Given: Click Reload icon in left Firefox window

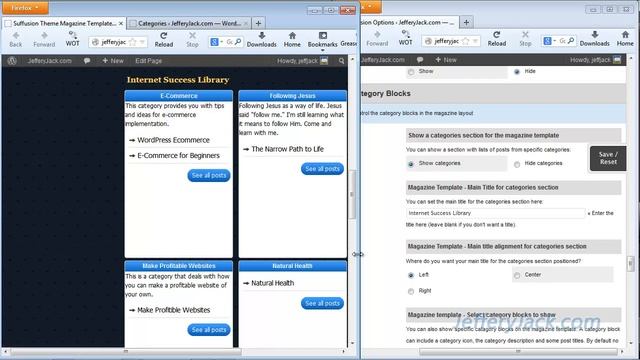Looking at the screenshot, I should pyautogui.click(x=164, y=36).
